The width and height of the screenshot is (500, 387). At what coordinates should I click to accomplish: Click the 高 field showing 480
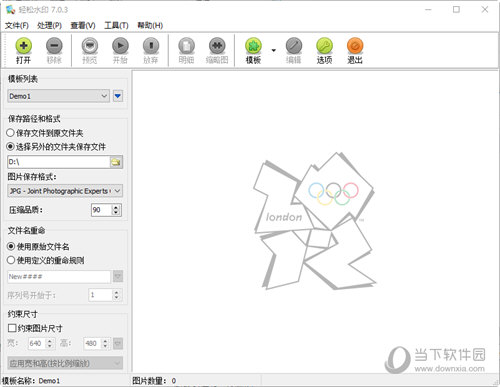click(92, 343)
